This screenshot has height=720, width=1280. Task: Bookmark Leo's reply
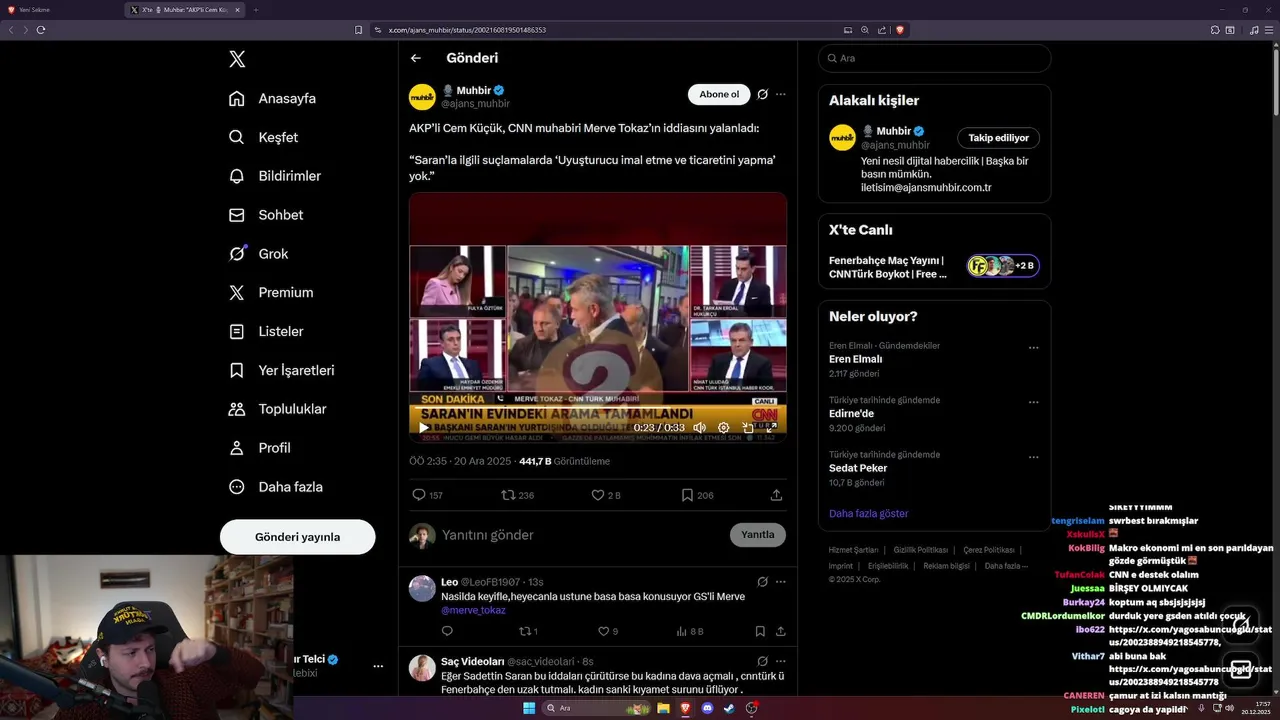(760, 631)
